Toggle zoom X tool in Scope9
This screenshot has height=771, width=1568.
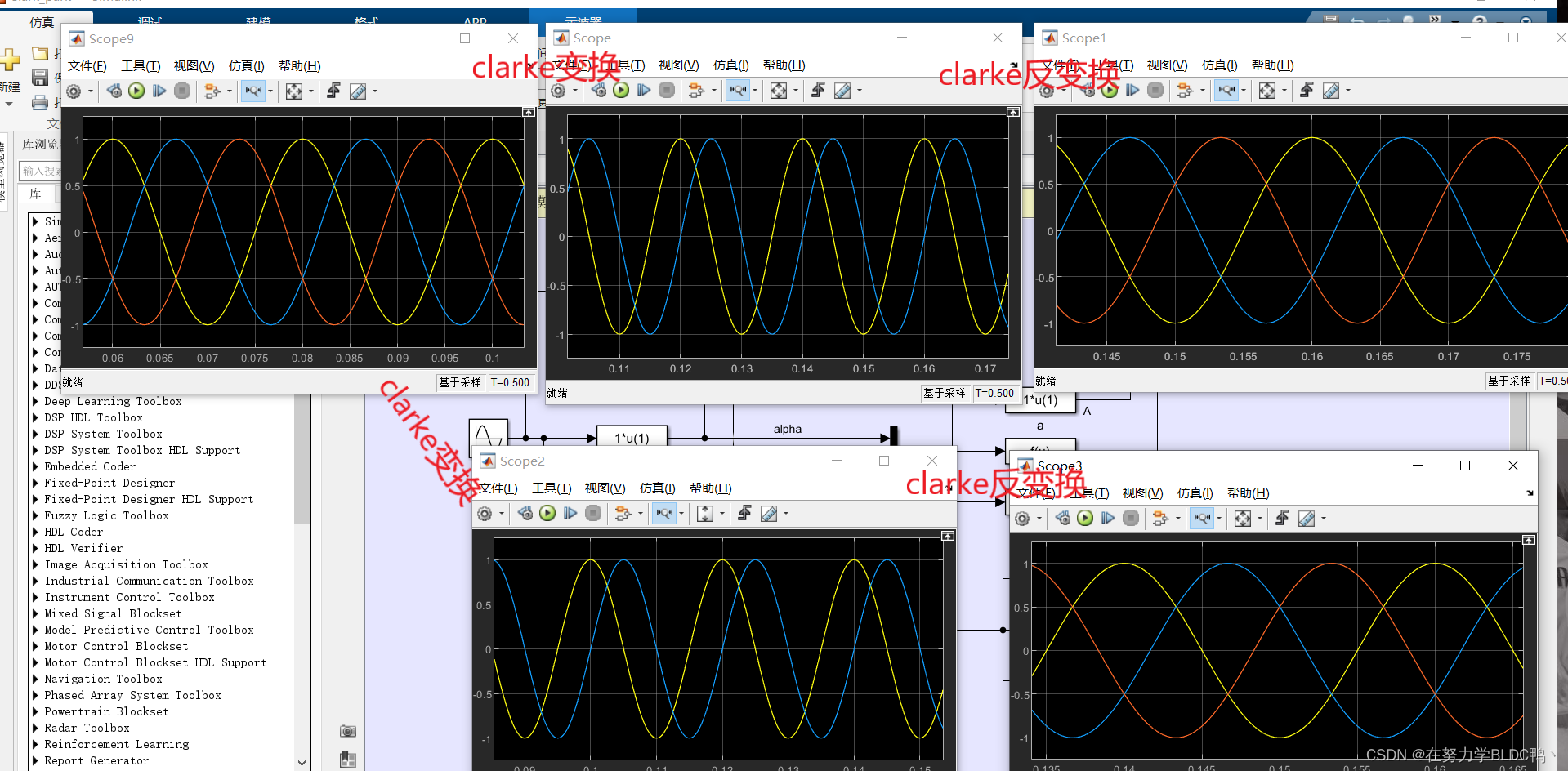253,91
